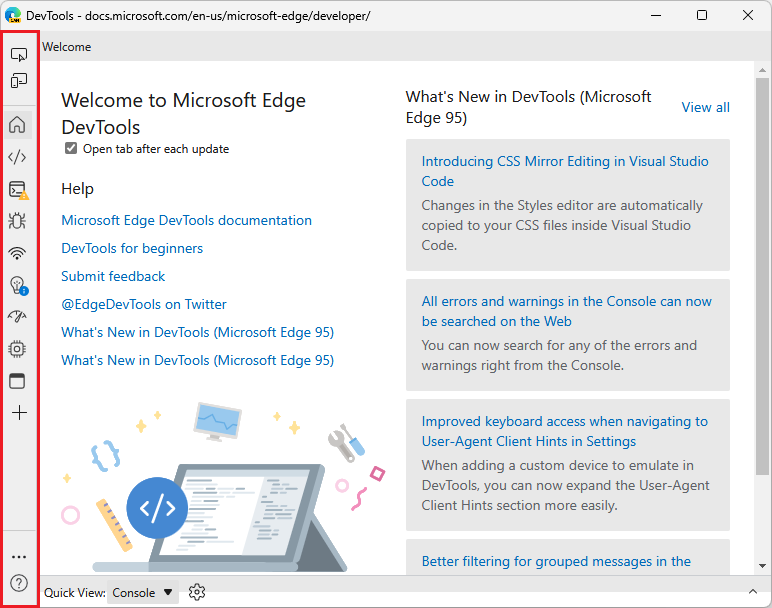Click the View all link
This screenshot has width=772, height=608.
(705, 107)
